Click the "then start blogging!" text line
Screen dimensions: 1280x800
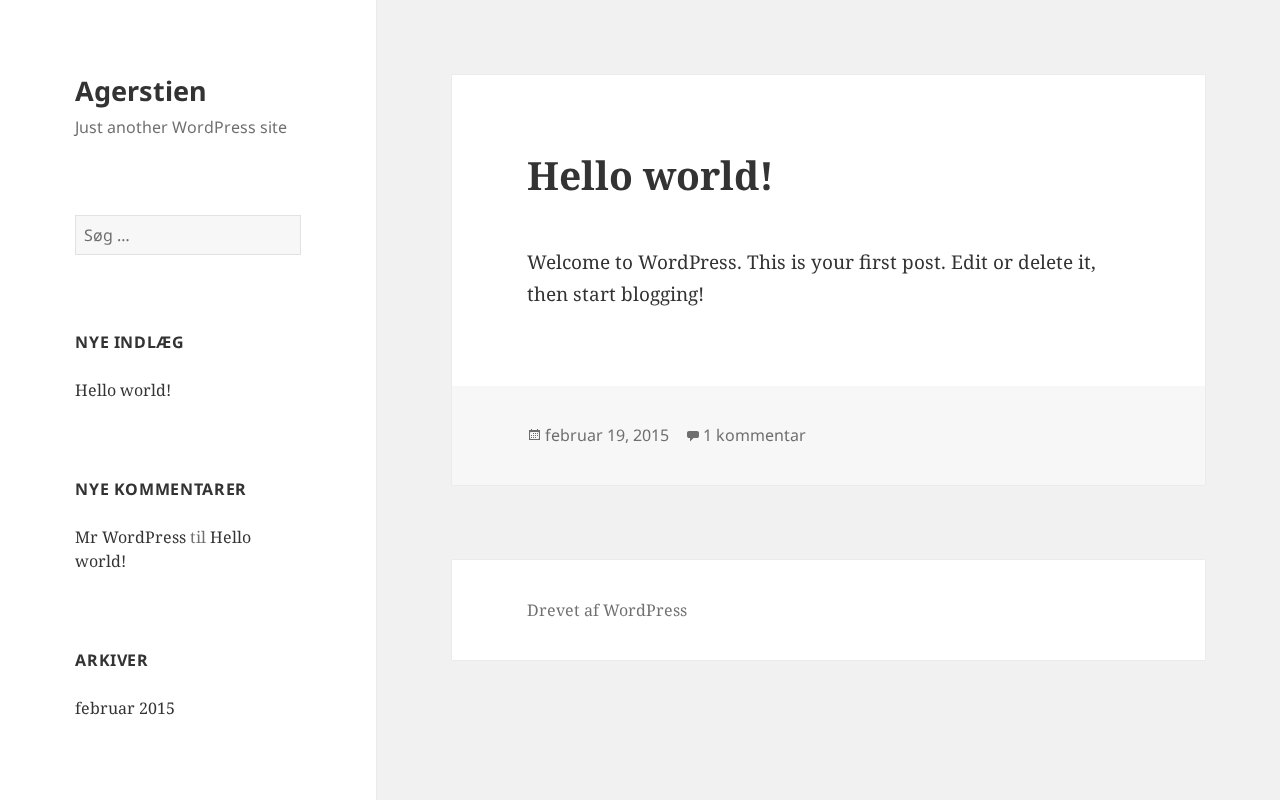pos(615,294)
